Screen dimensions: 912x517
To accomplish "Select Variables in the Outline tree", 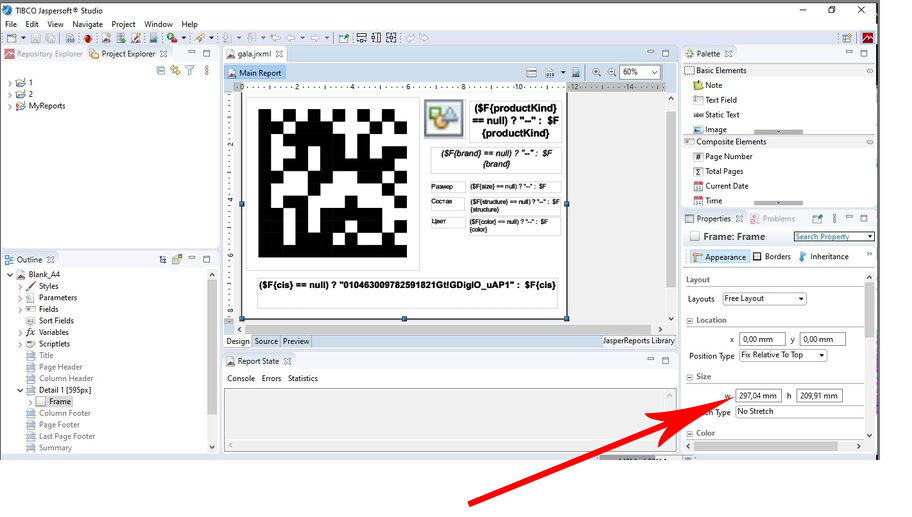I will point(54,333).
